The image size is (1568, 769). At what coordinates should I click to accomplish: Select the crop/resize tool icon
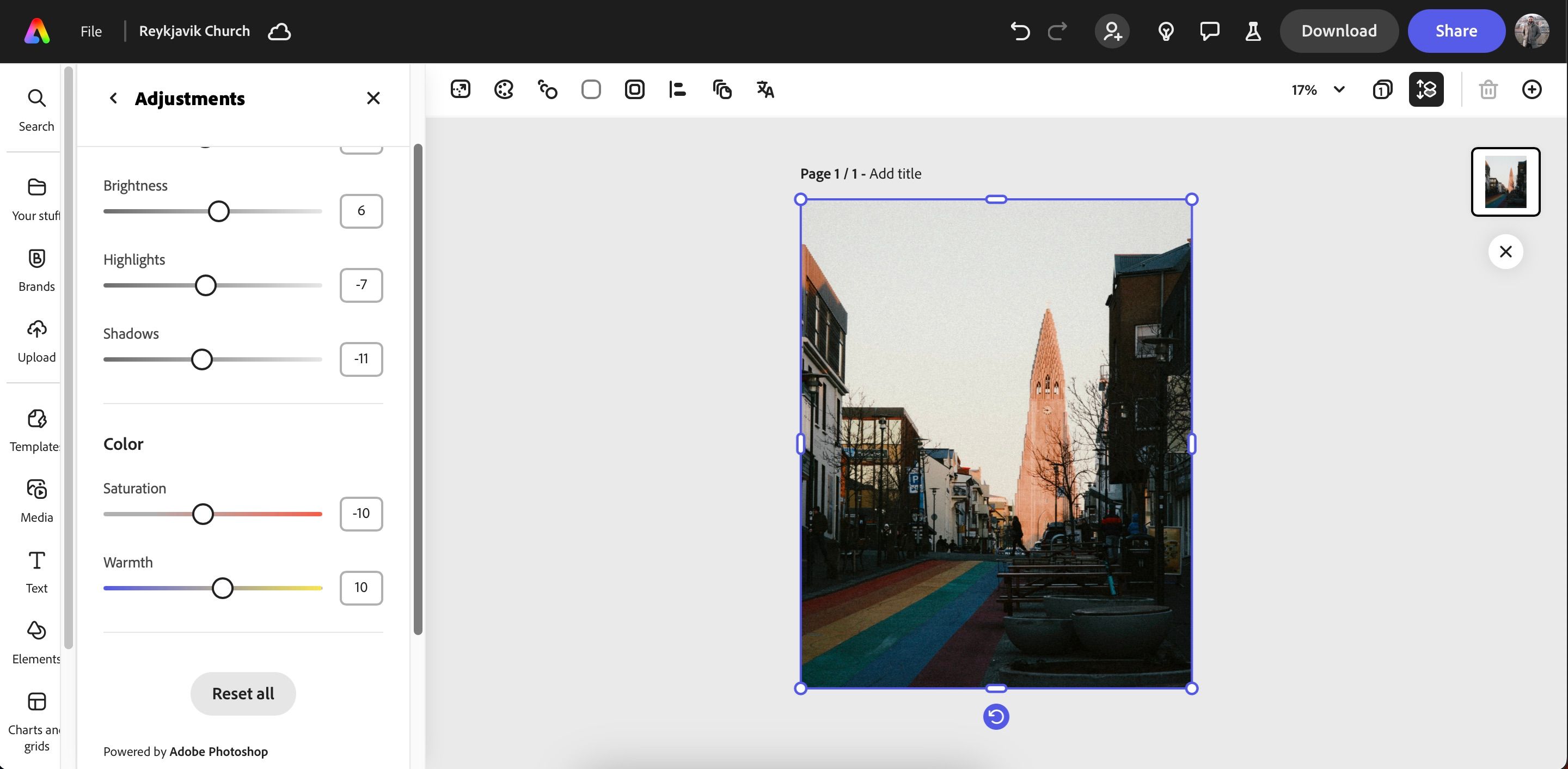tap(460, 89)
